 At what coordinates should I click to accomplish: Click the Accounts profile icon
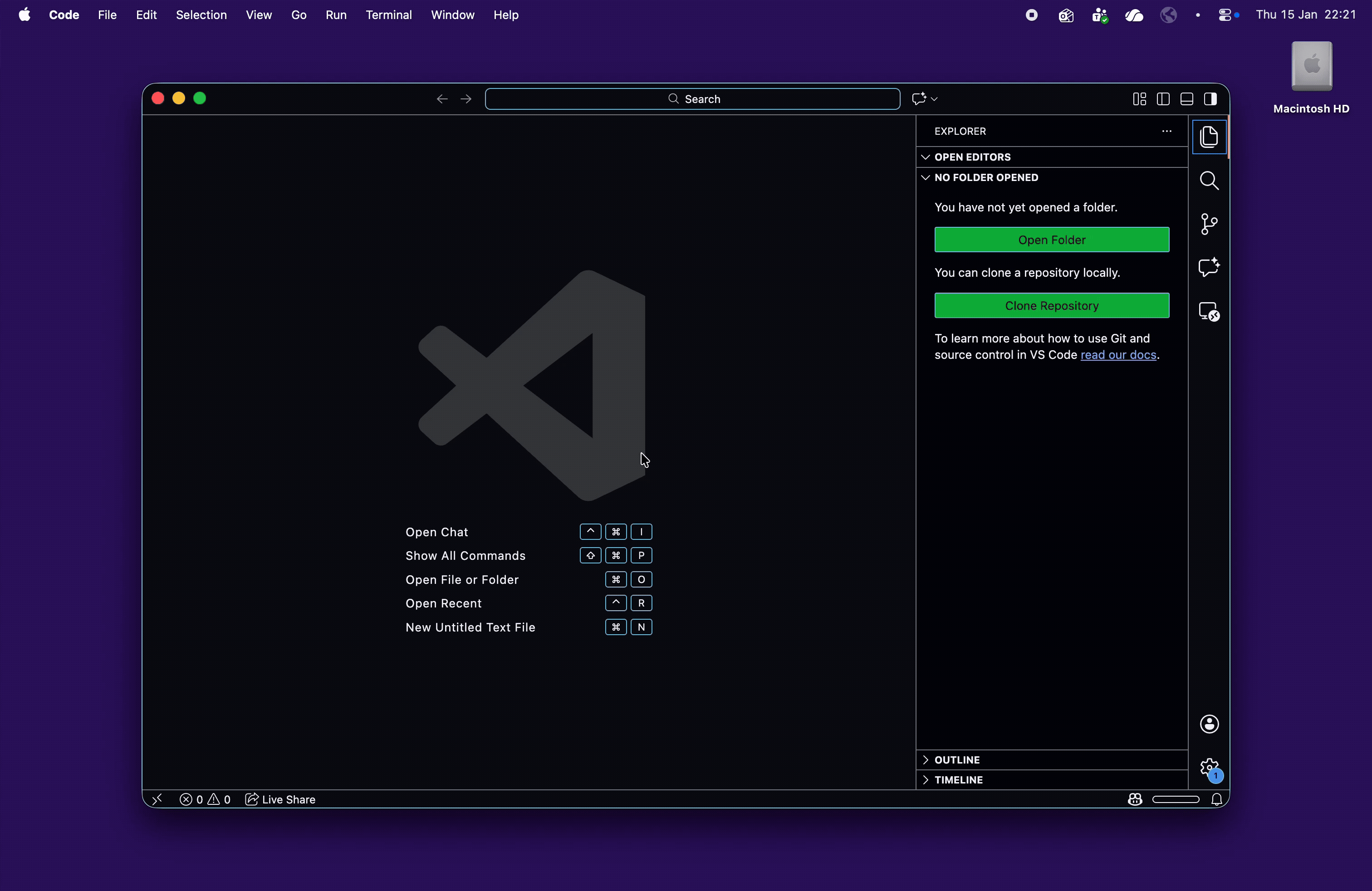tap(1209, 724)
